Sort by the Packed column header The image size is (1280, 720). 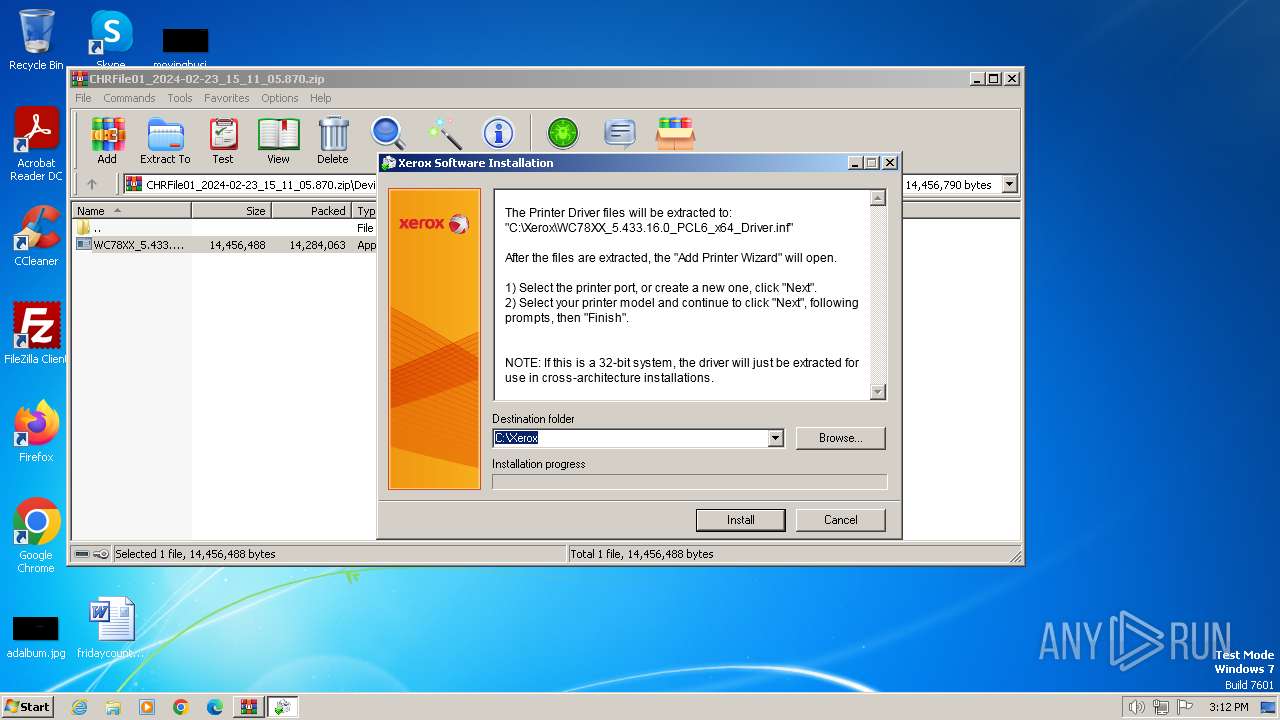click(312, 210)
